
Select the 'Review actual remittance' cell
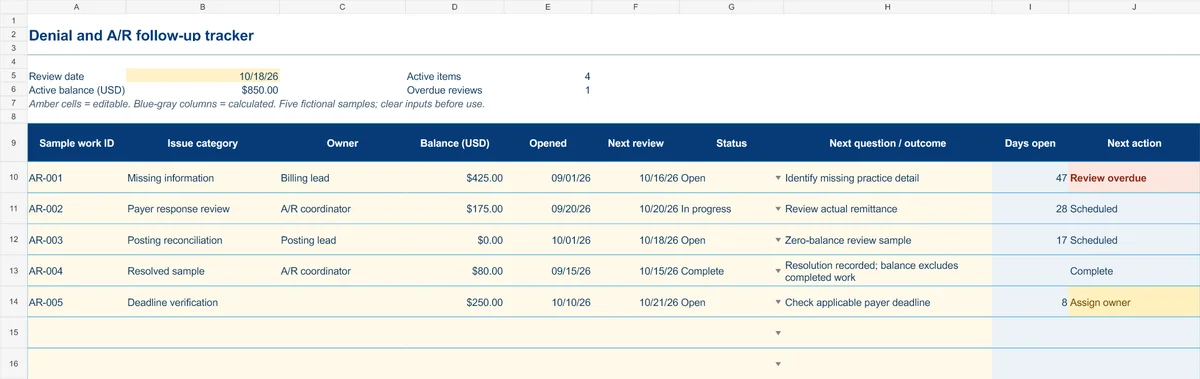point(888,209)
